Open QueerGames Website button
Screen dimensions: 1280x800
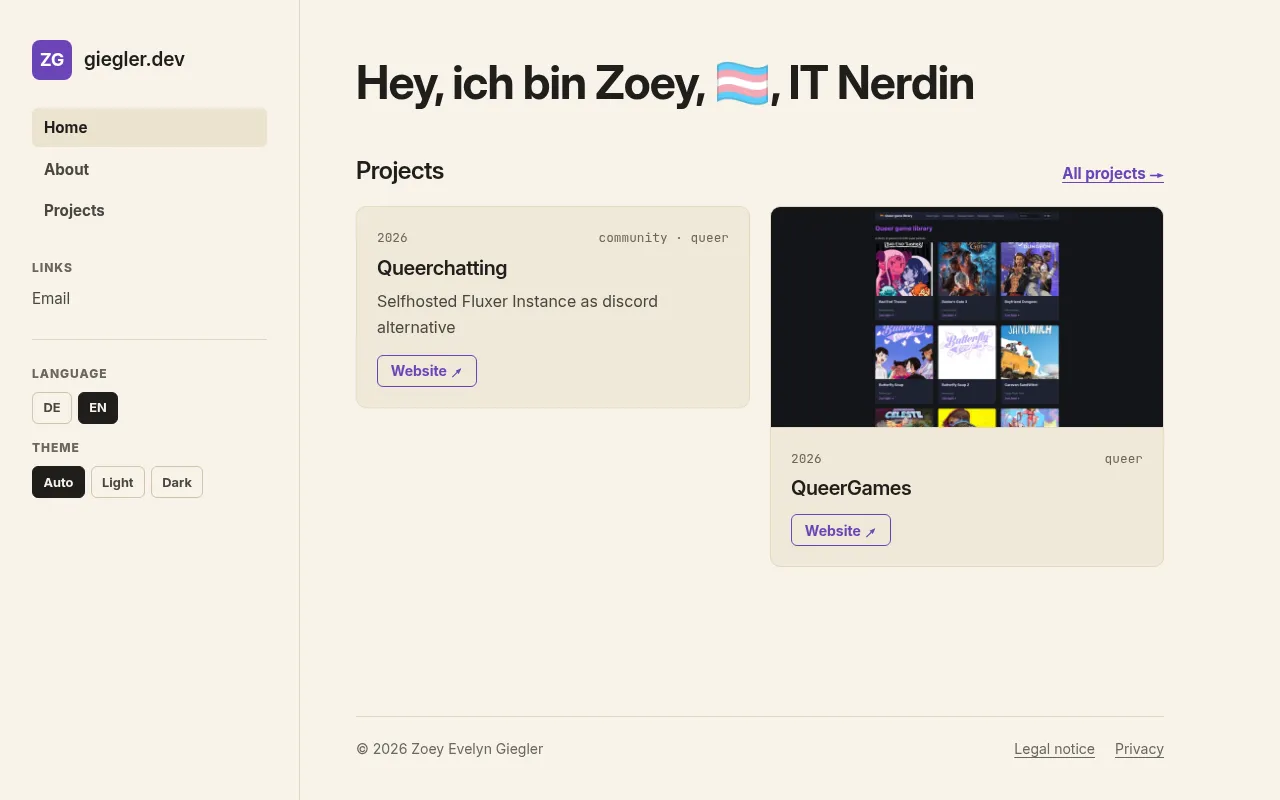pos(841,530)
